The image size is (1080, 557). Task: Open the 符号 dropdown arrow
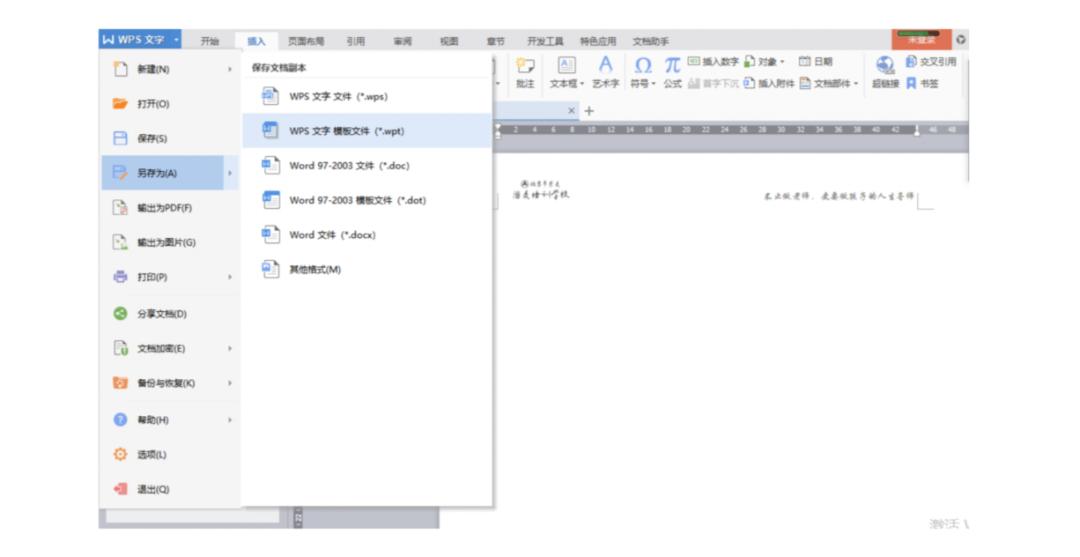click(653, 84)
